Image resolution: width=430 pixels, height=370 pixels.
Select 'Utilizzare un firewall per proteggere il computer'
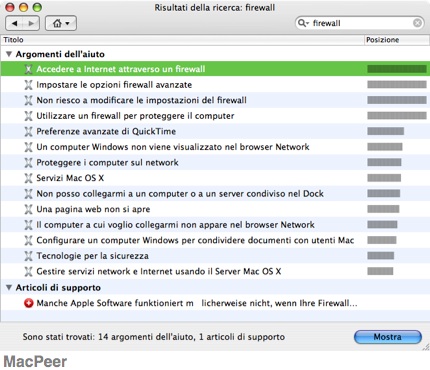click(135, 116)
